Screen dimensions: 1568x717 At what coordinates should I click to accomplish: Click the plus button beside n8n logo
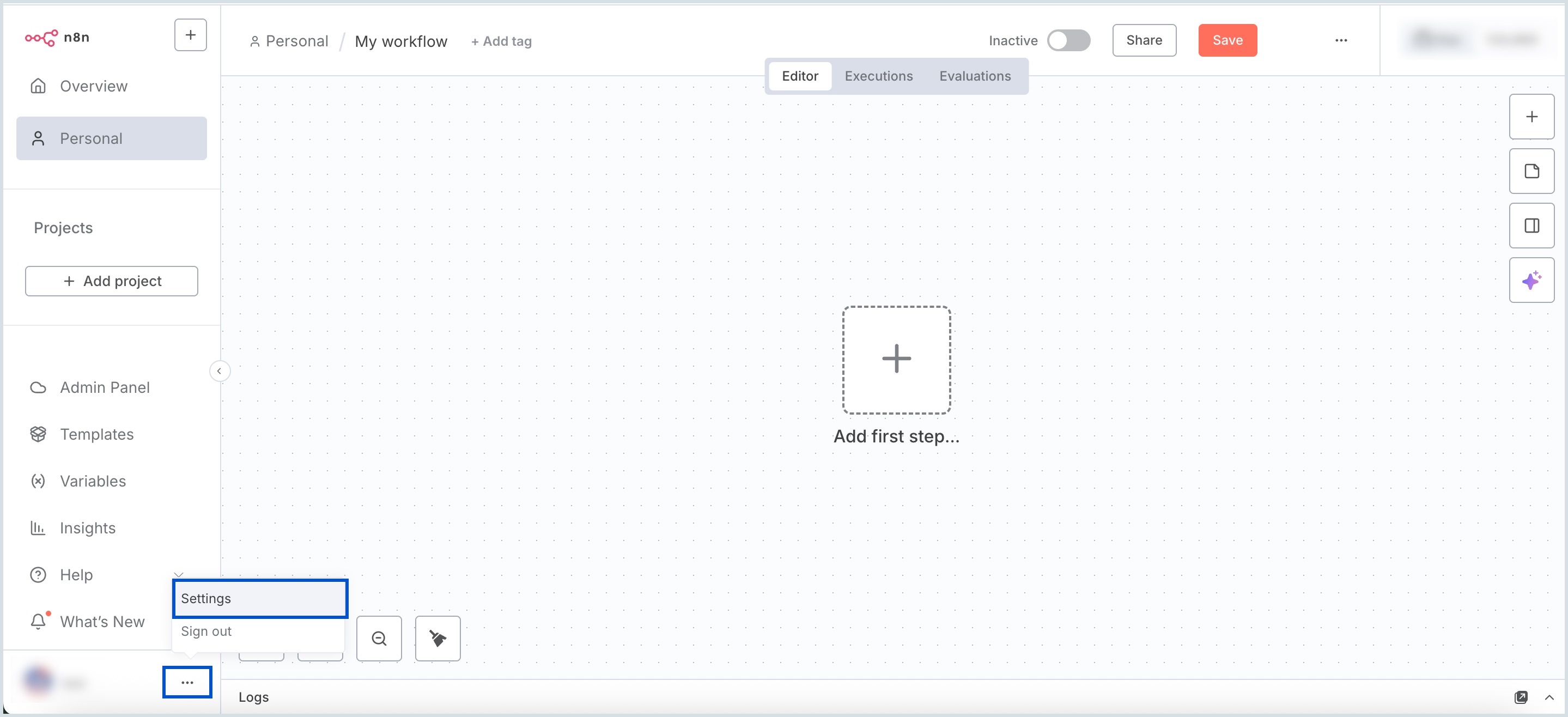coord(191,35)
